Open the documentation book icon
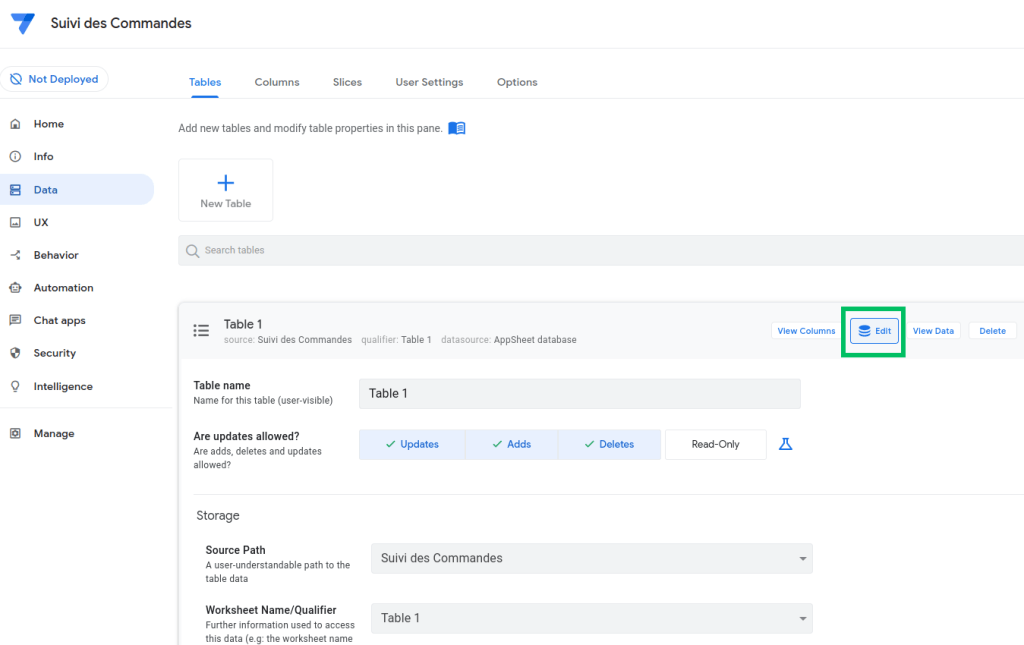This screenshot has width=1024, height=645. (457, 128)
